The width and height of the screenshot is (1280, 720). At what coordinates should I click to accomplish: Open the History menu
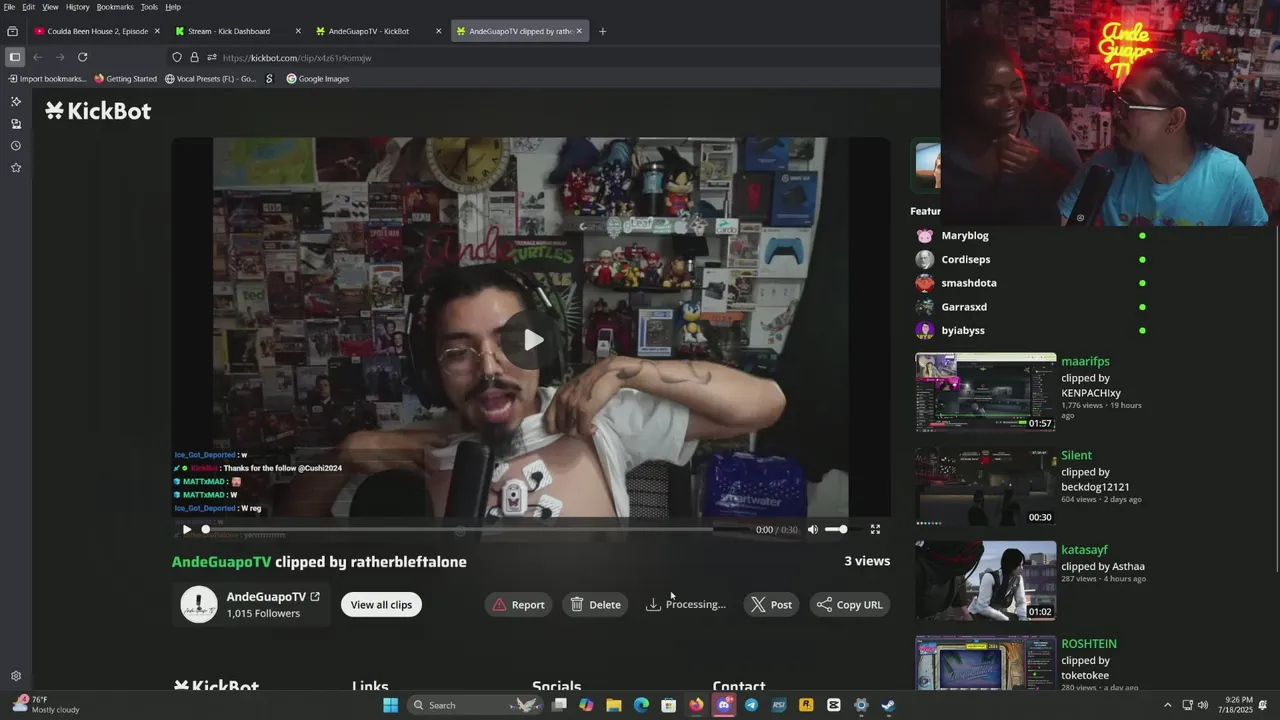(77, 7)
